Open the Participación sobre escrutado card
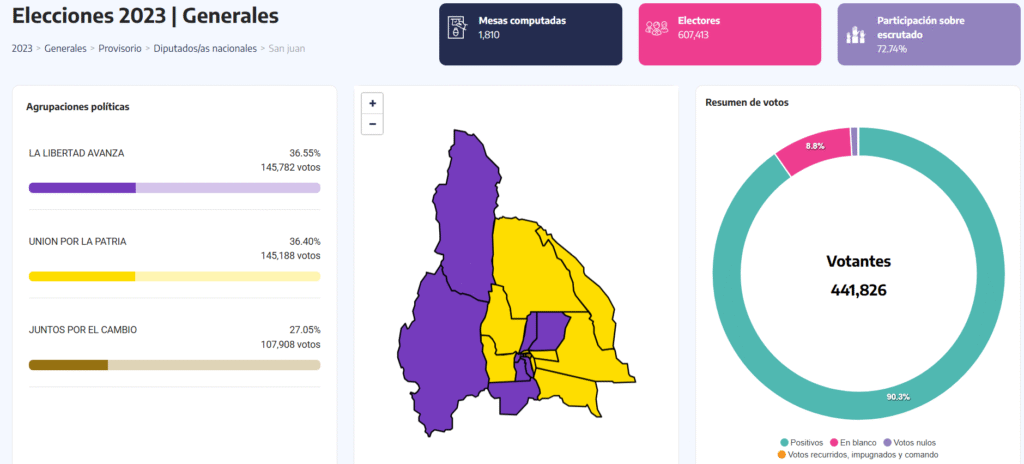Viewport: 1024px width, 464px height. coord(929,34)
